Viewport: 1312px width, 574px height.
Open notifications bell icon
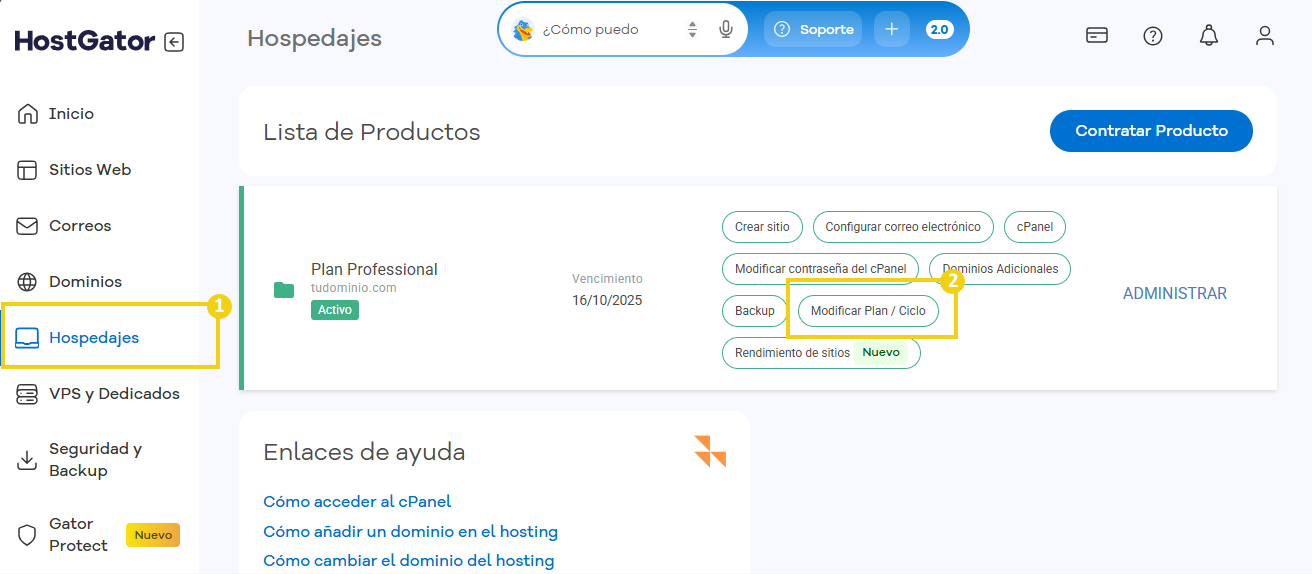click(1209, 36)
